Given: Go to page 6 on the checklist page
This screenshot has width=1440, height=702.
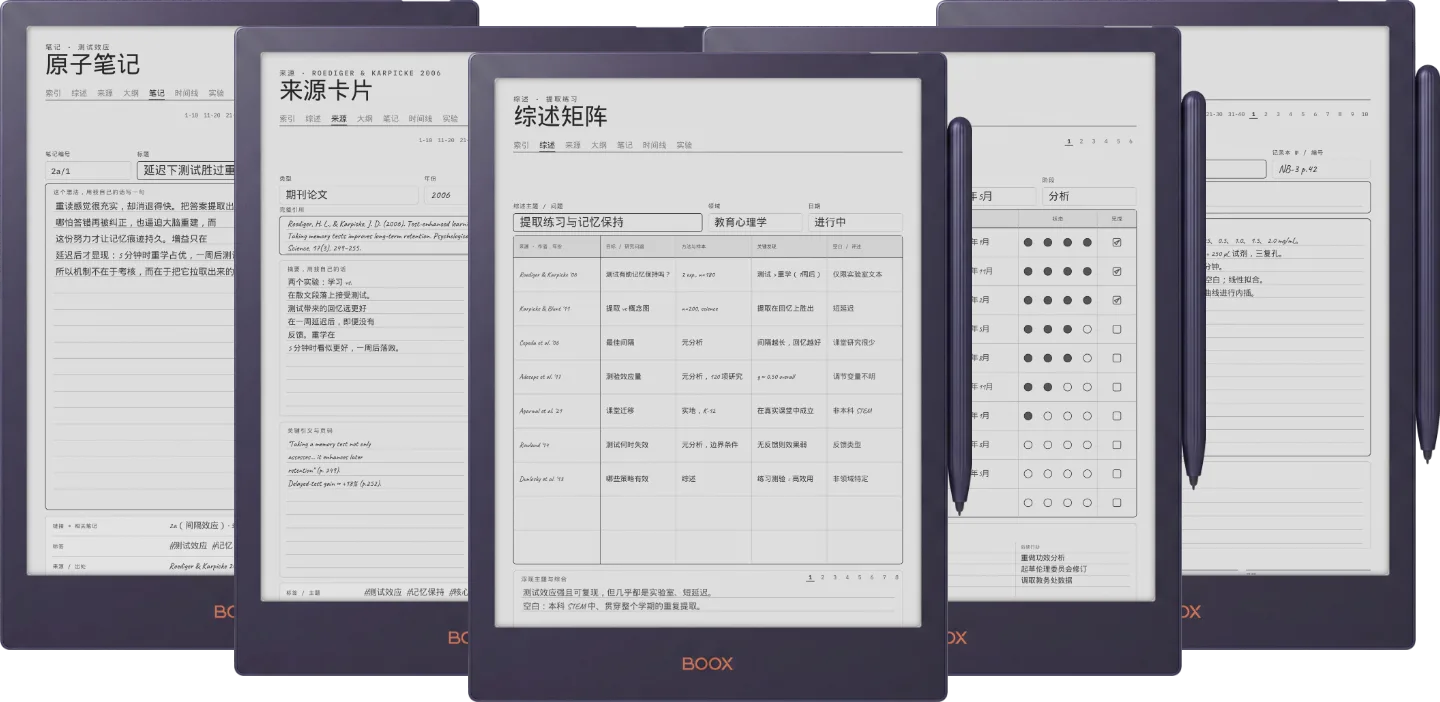Looking at the screenshot, I should pyautogui.click(x=1131, y=141).
